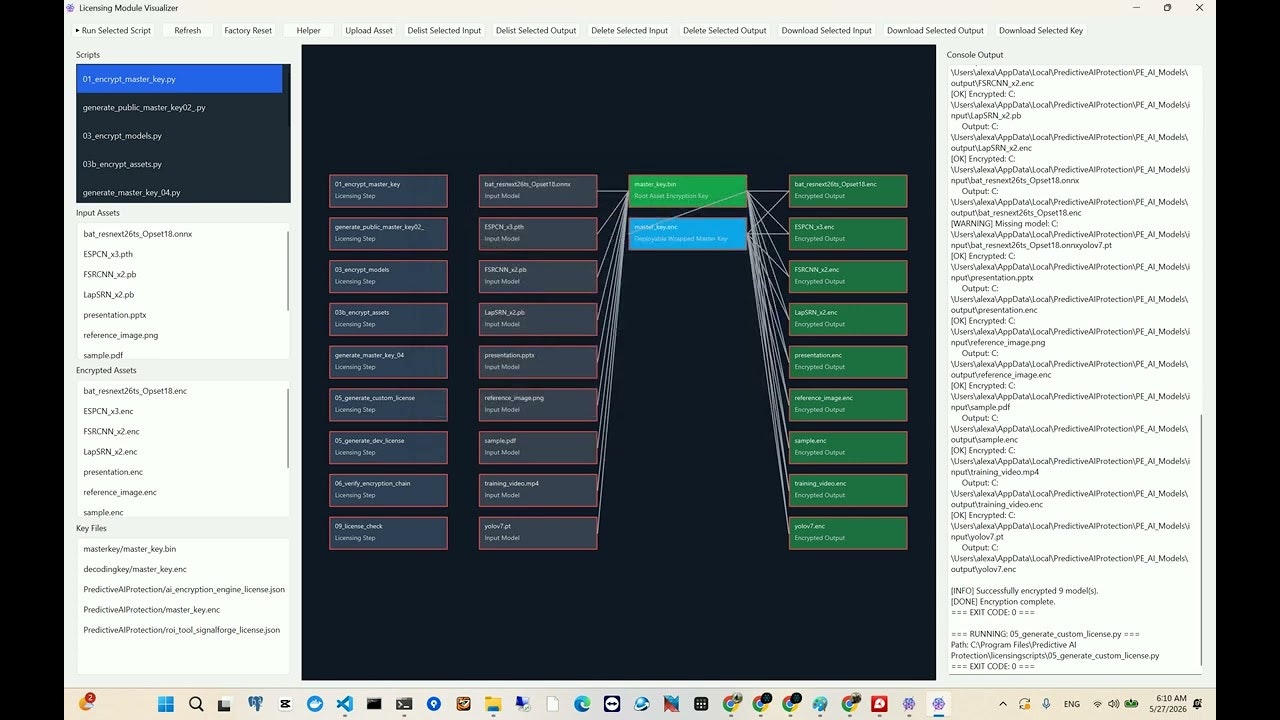Click the 05_generate_custom_license graph node
Image resolution: width=1280 pixels, height=720 pixels.
pyautogui.click(x=388, y=404)
